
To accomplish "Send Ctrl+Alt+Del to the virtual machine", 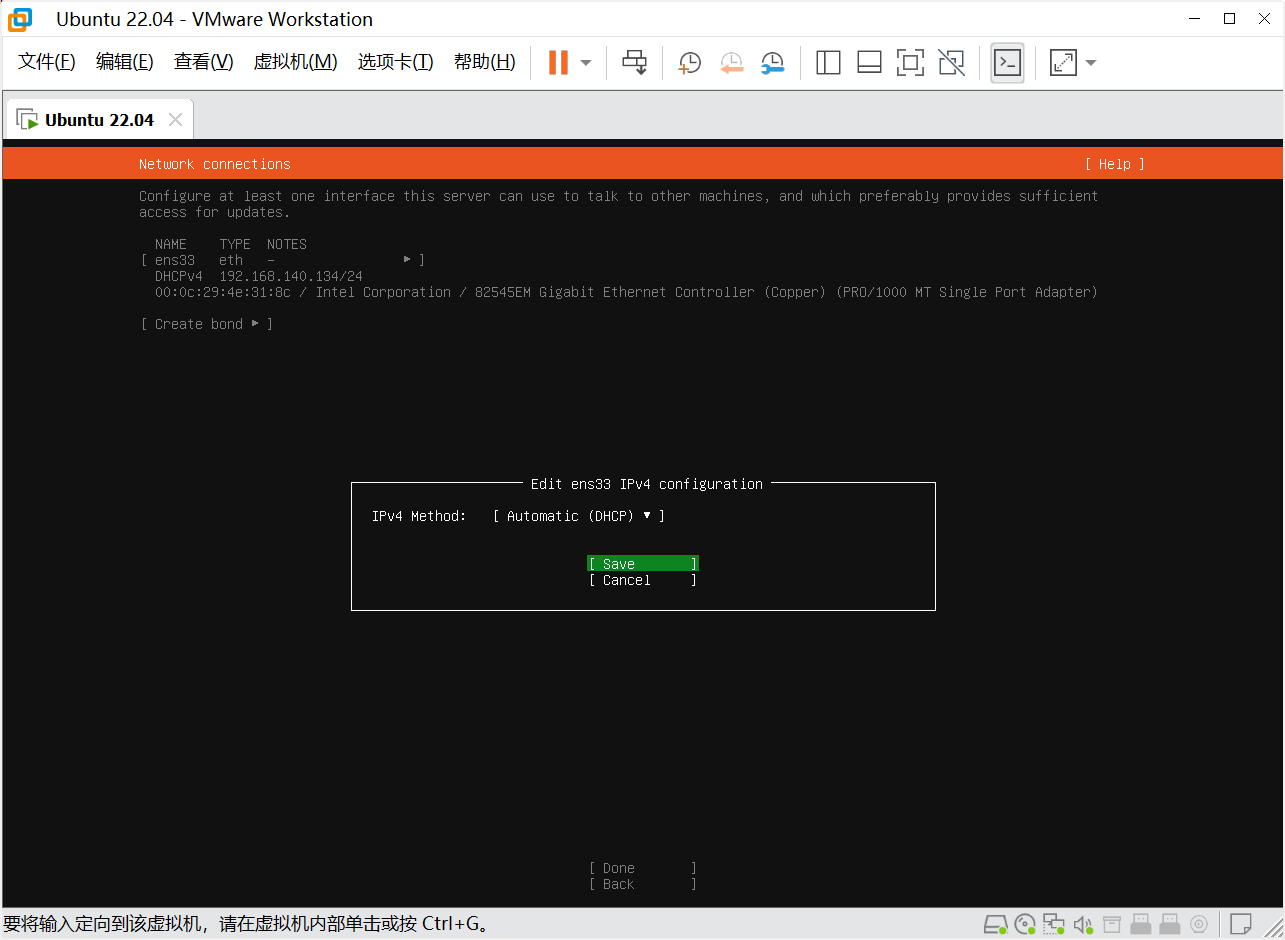I will pos(634,62).
